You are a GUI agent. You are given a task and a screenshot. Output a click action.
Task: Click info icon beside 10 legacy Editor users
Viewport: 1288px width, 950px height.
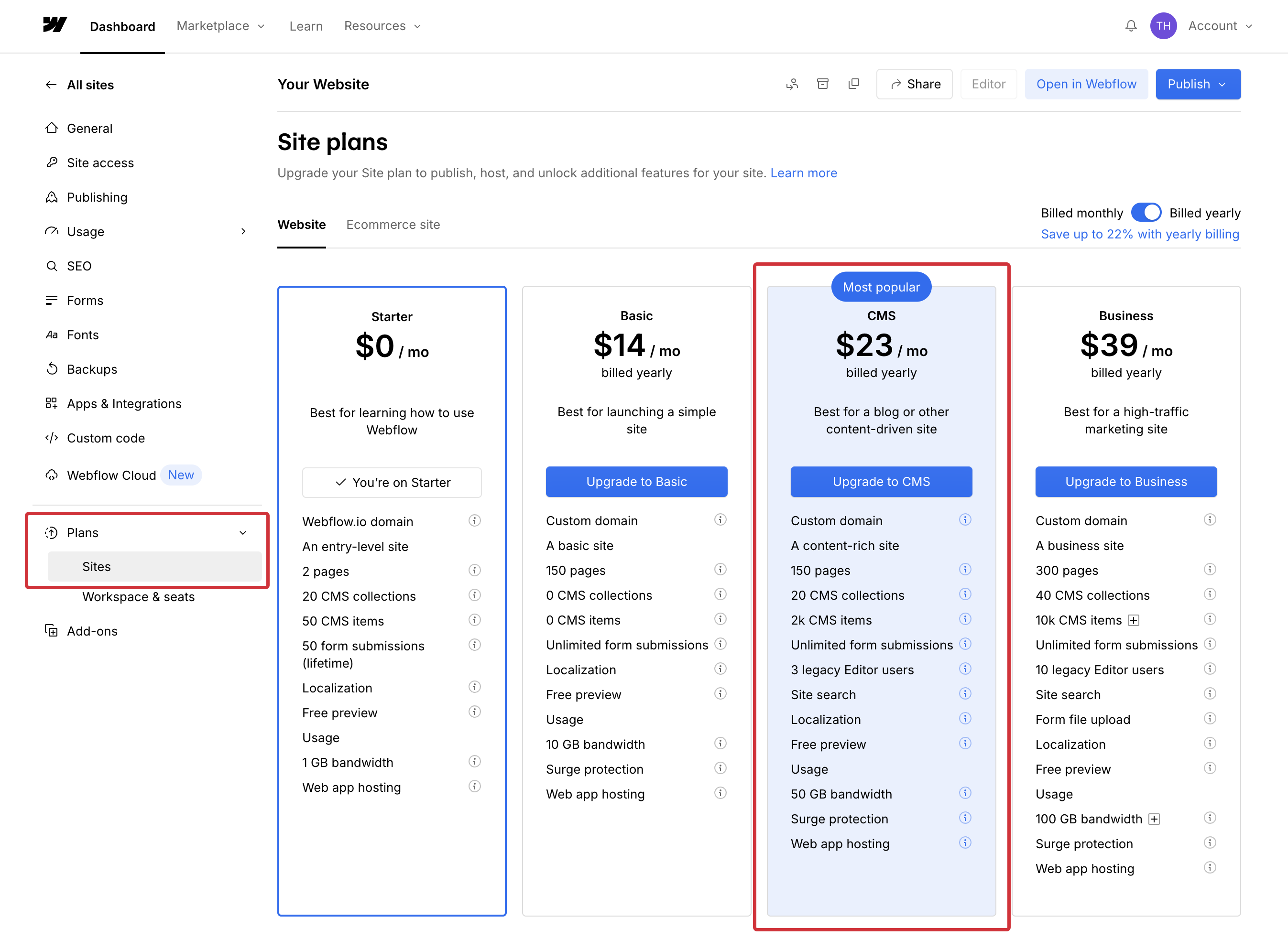pyautogui.click(x=1209, y=669)
